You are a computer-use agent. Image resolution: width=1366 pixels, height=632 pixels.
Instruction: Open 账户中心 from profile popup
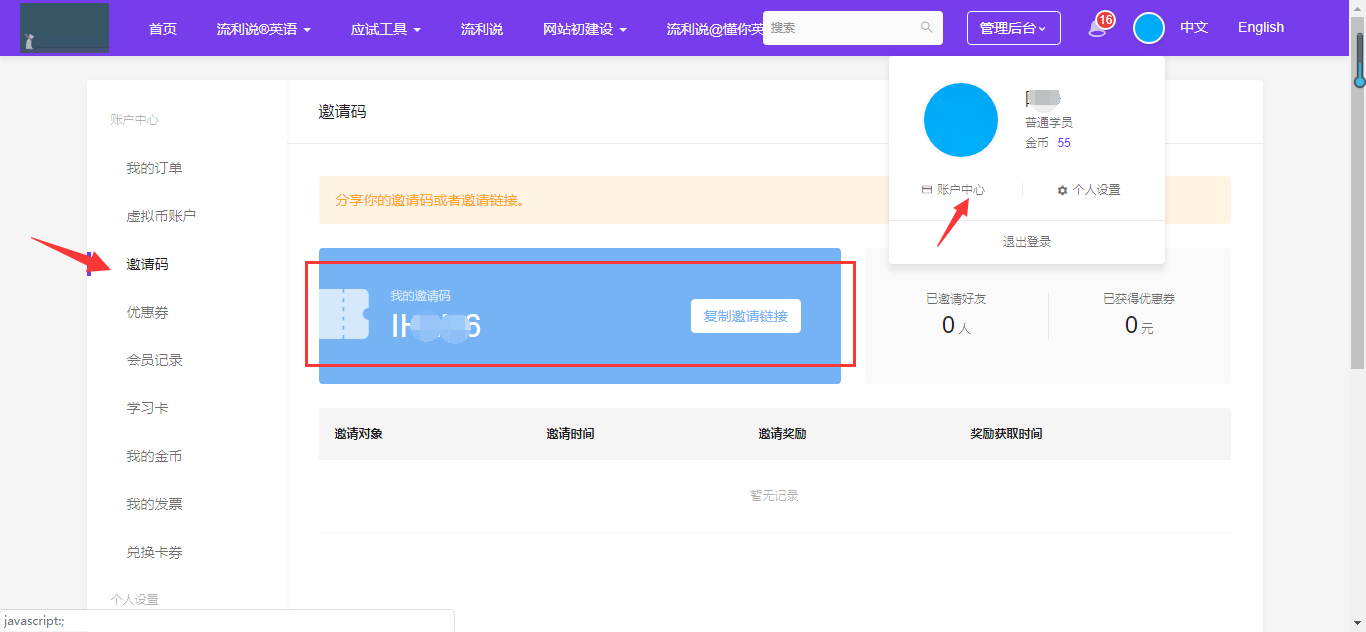click(x=953, y=190)
